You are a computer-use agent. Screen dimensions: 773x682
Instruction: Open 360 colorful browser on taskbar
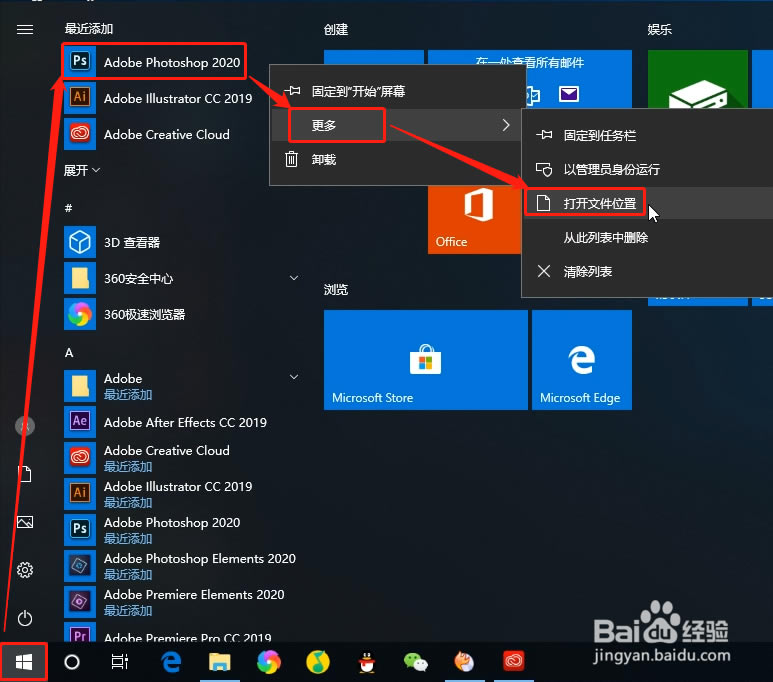(x=269, y=662)
